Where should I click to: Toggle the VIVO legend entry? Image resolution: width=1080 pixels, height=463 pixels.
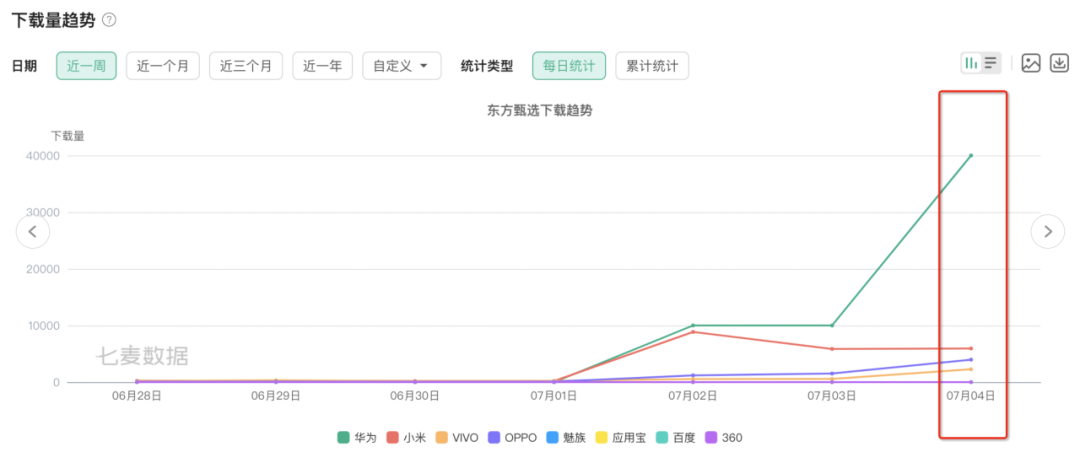(457, 438)
